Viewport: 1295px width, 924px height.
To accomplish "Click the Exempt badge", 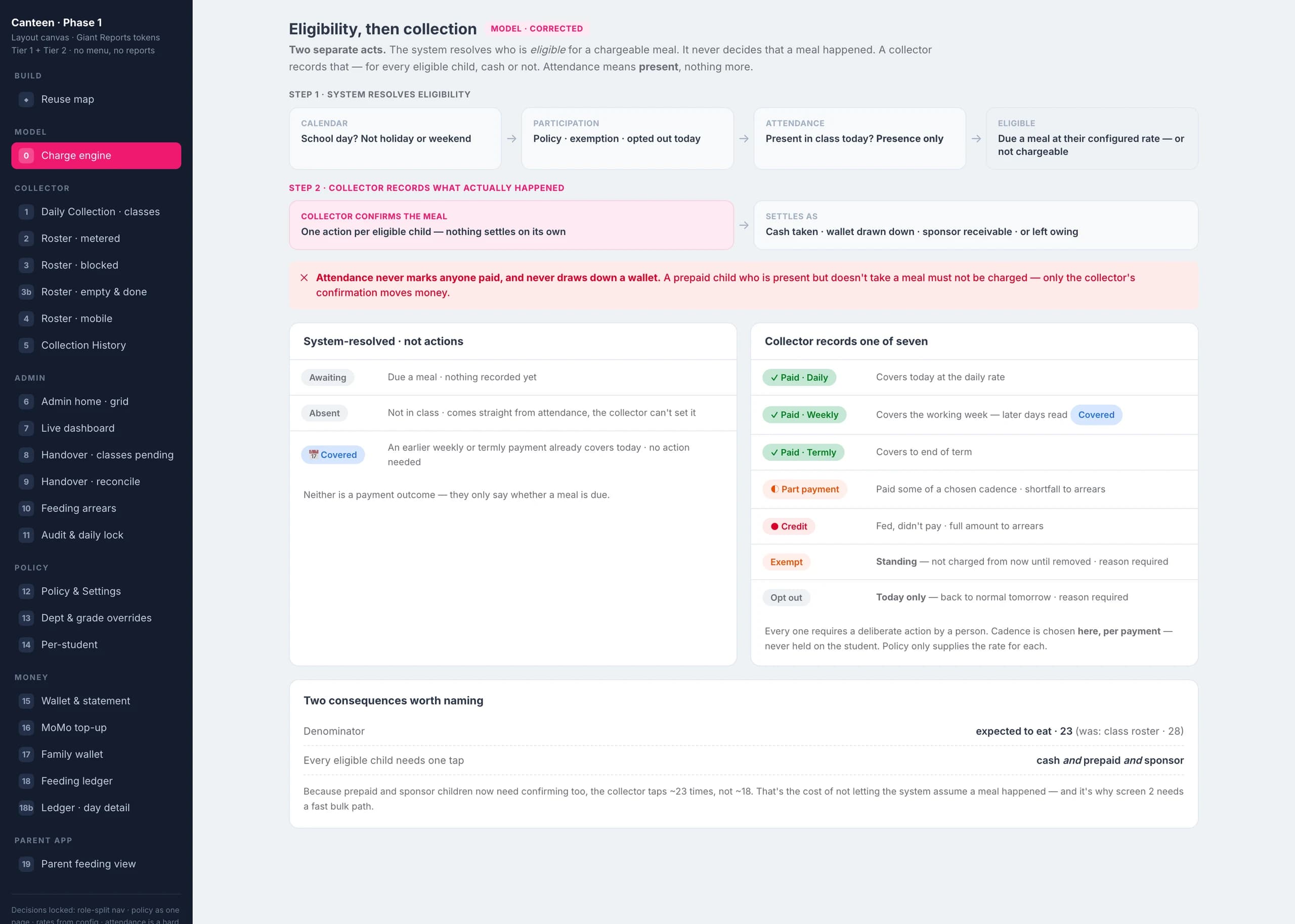I will 786,563.
